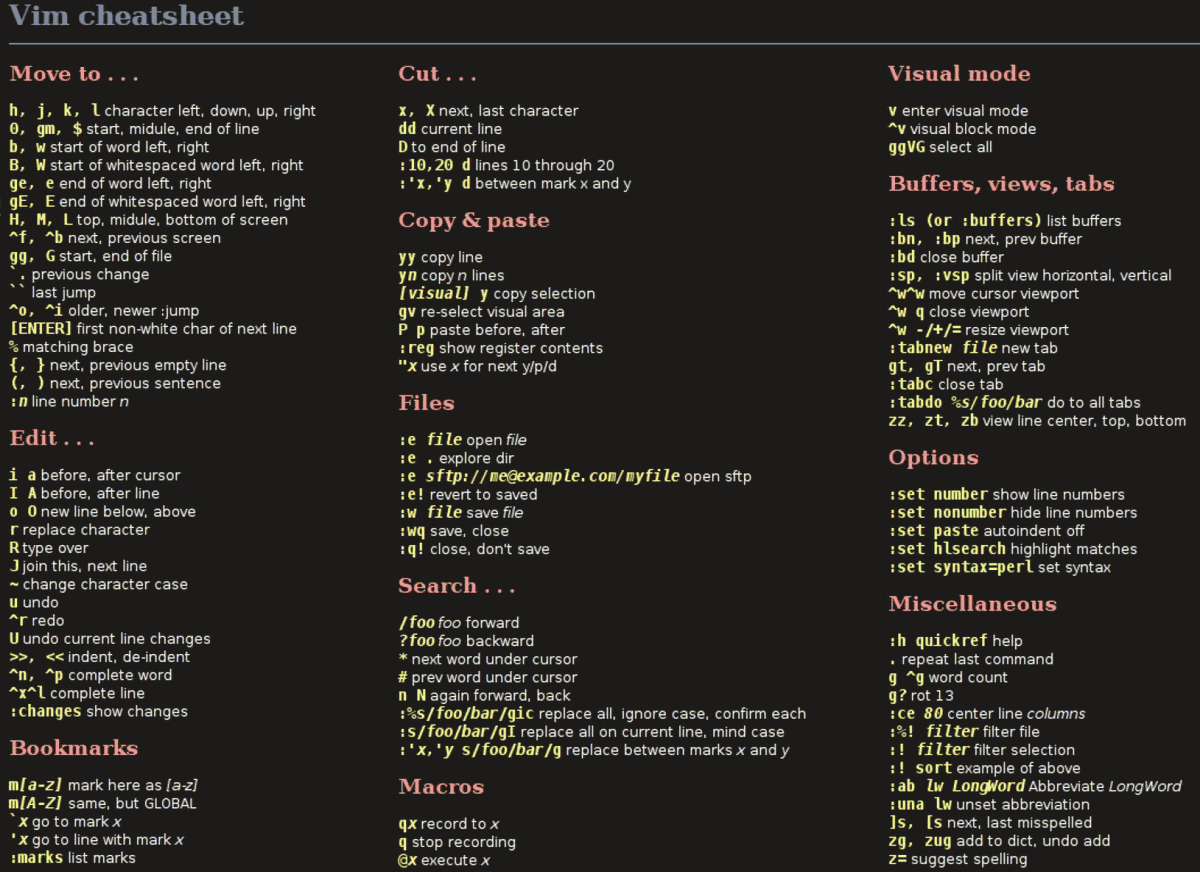Click the ":e sftp://me@example.com/myfile open sftp" line

[x=574, y=476]
